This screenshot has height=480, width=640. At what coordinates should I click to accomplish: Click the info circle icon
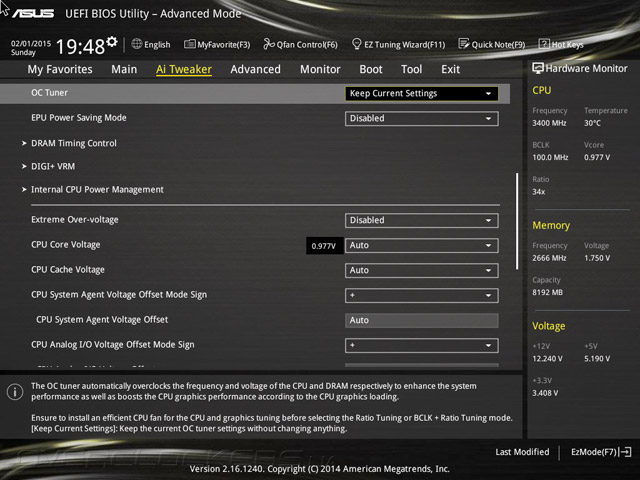15,392
